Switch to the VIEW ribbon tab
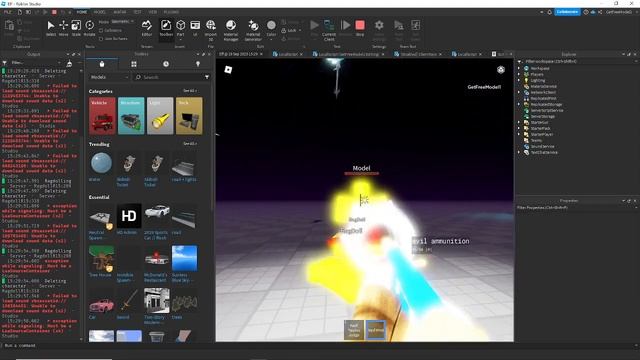Viewport: 640px width, 360px height. (x=153, y=12)
